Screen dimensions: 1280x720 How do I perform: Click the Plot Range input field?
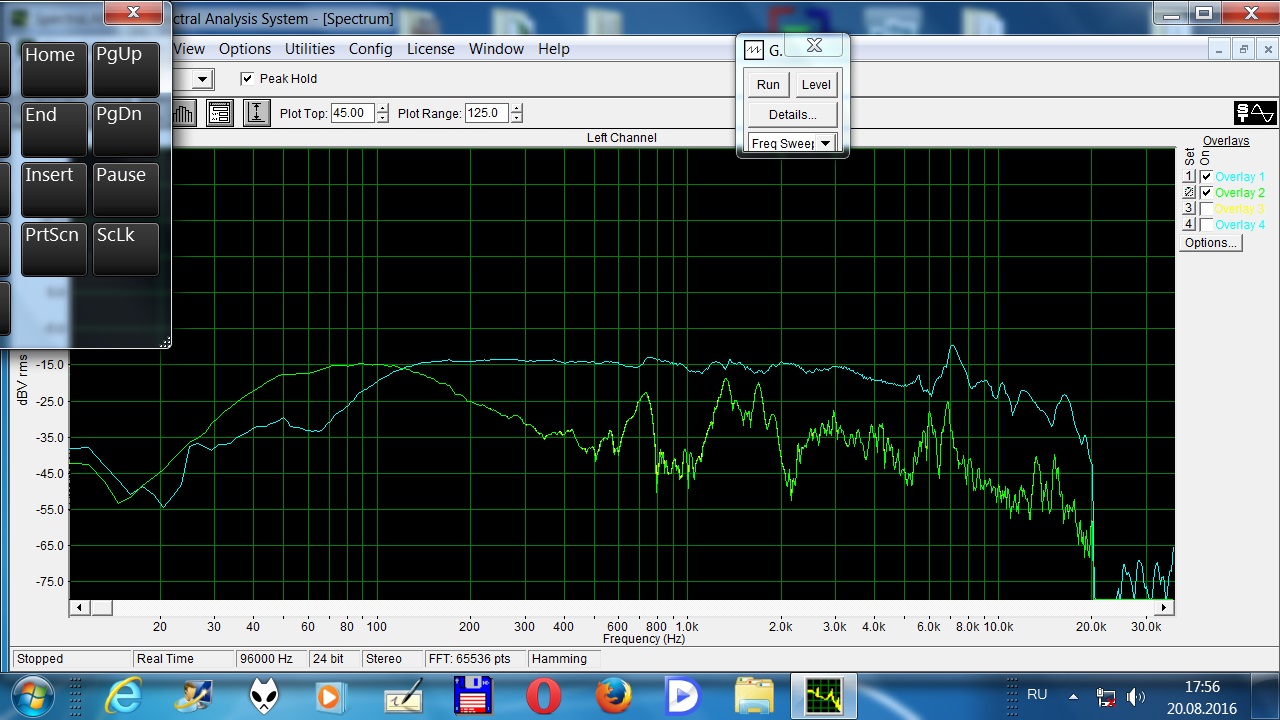click(x=486, y=113)
